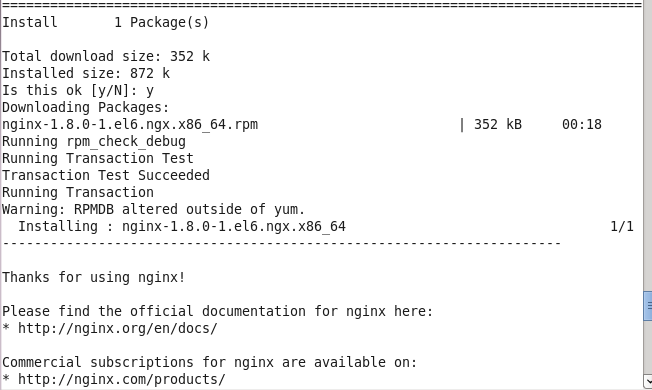
Task: Click the scrollbar track above the thumb
Action: click(x=648, y=146)
